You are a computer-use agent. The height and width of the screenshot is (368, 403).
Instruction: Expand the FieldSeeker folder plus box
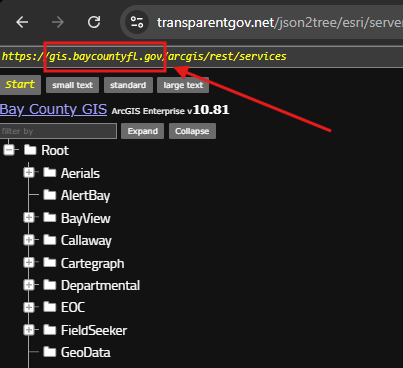click(x=29, y=330)
